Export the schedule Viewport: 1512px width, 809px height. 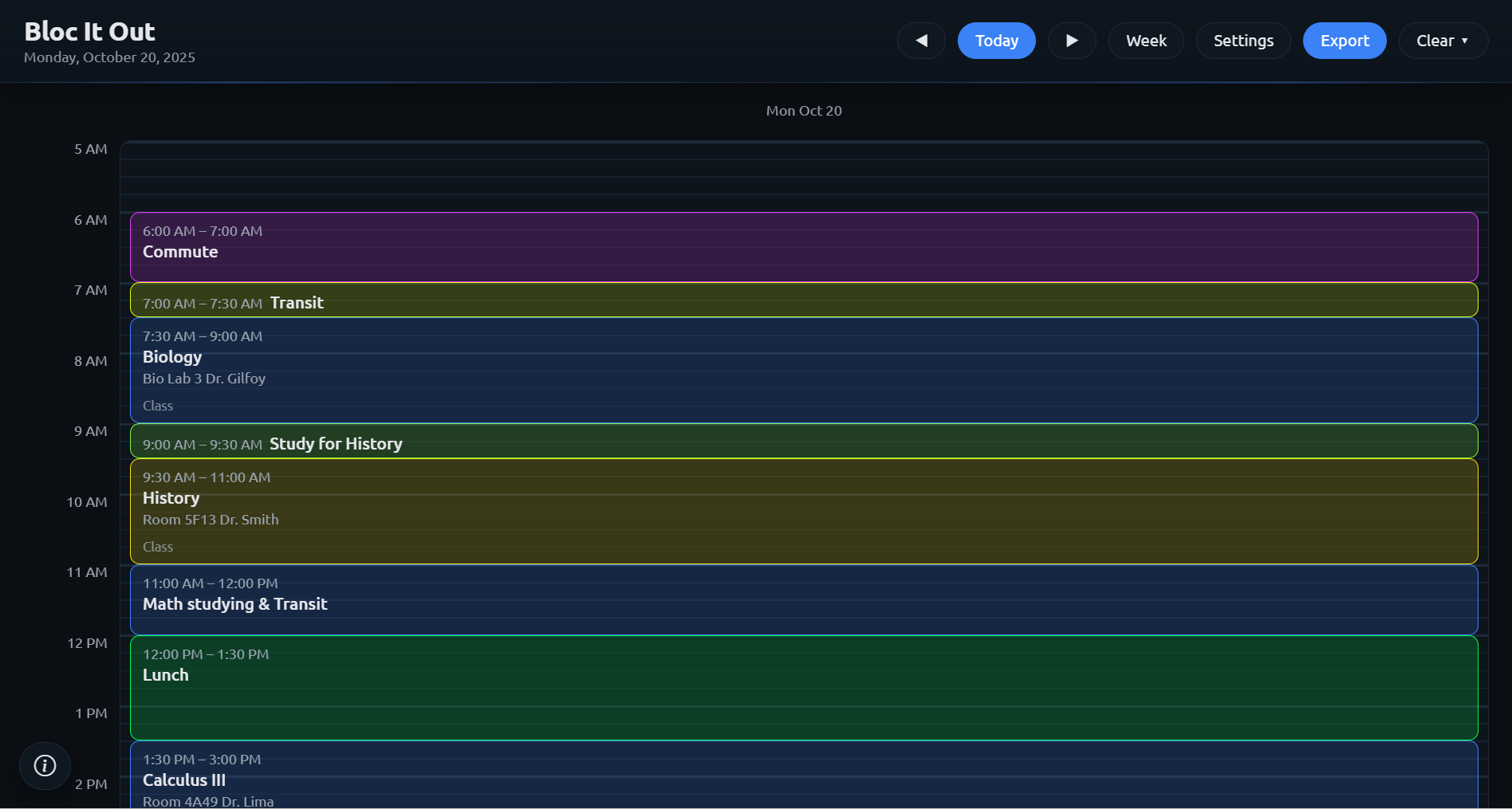pyautogui.click(x=1345, y=41)
